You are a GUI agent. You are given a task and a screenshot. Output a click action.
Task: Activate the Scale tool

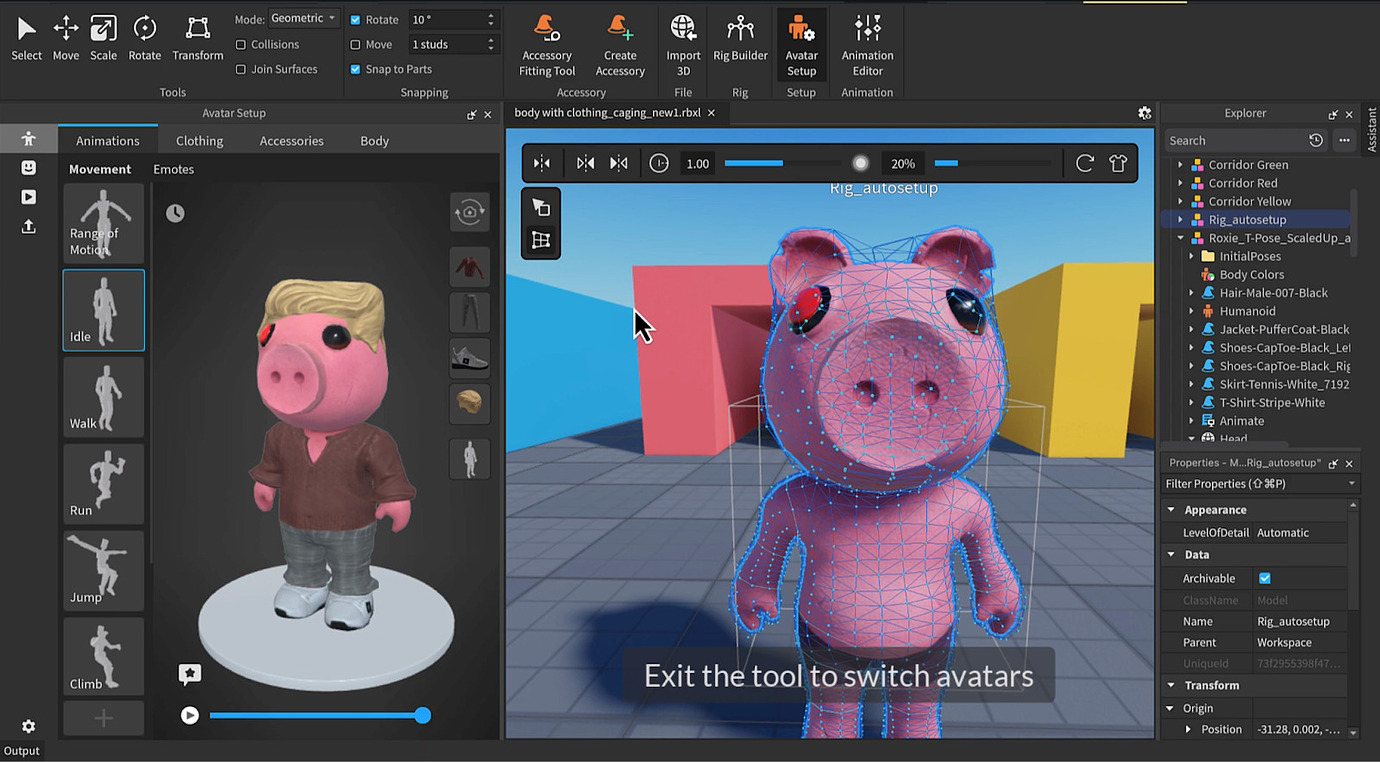tap(103, 38)
